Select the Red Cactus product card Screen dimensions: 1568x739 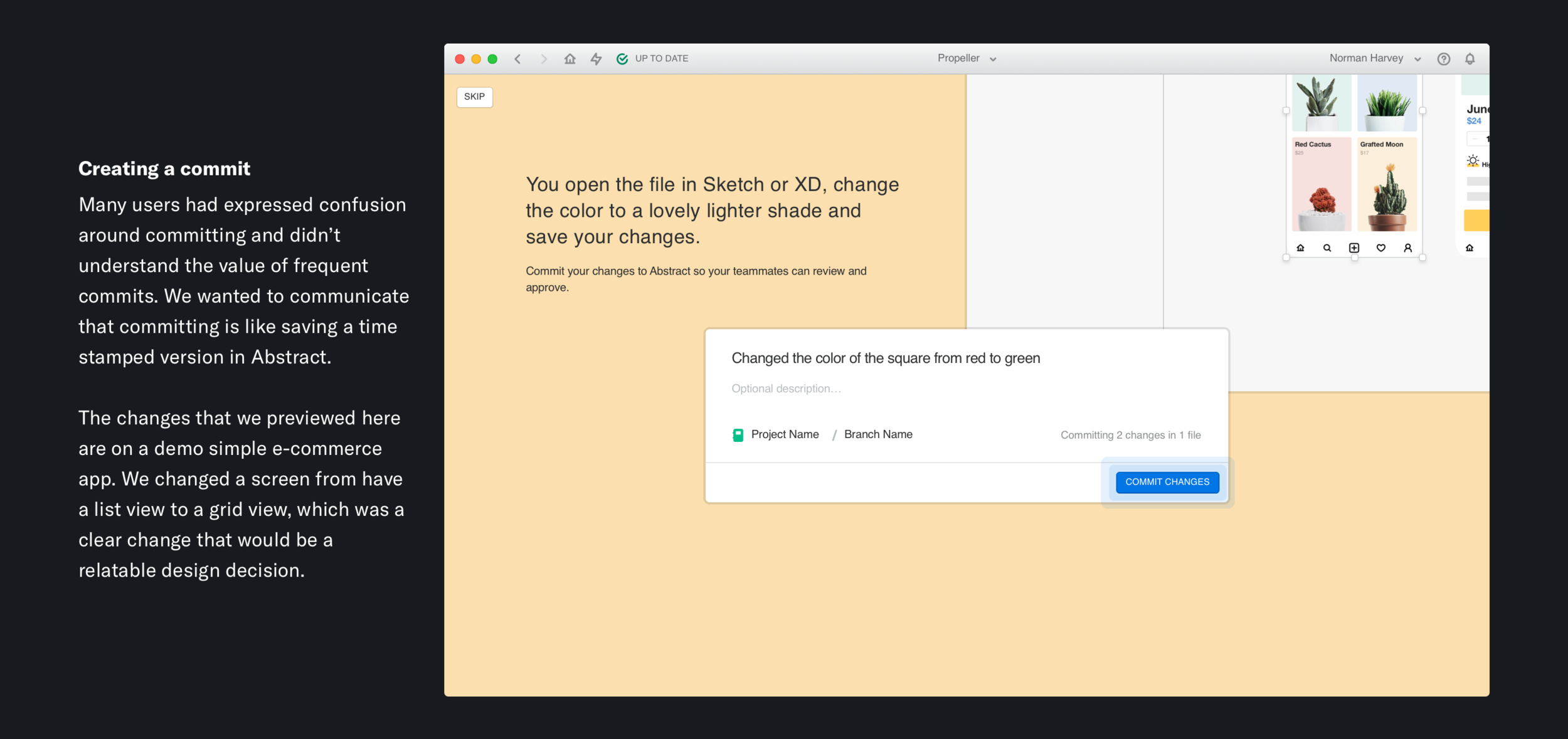(x=1322, y=184)
